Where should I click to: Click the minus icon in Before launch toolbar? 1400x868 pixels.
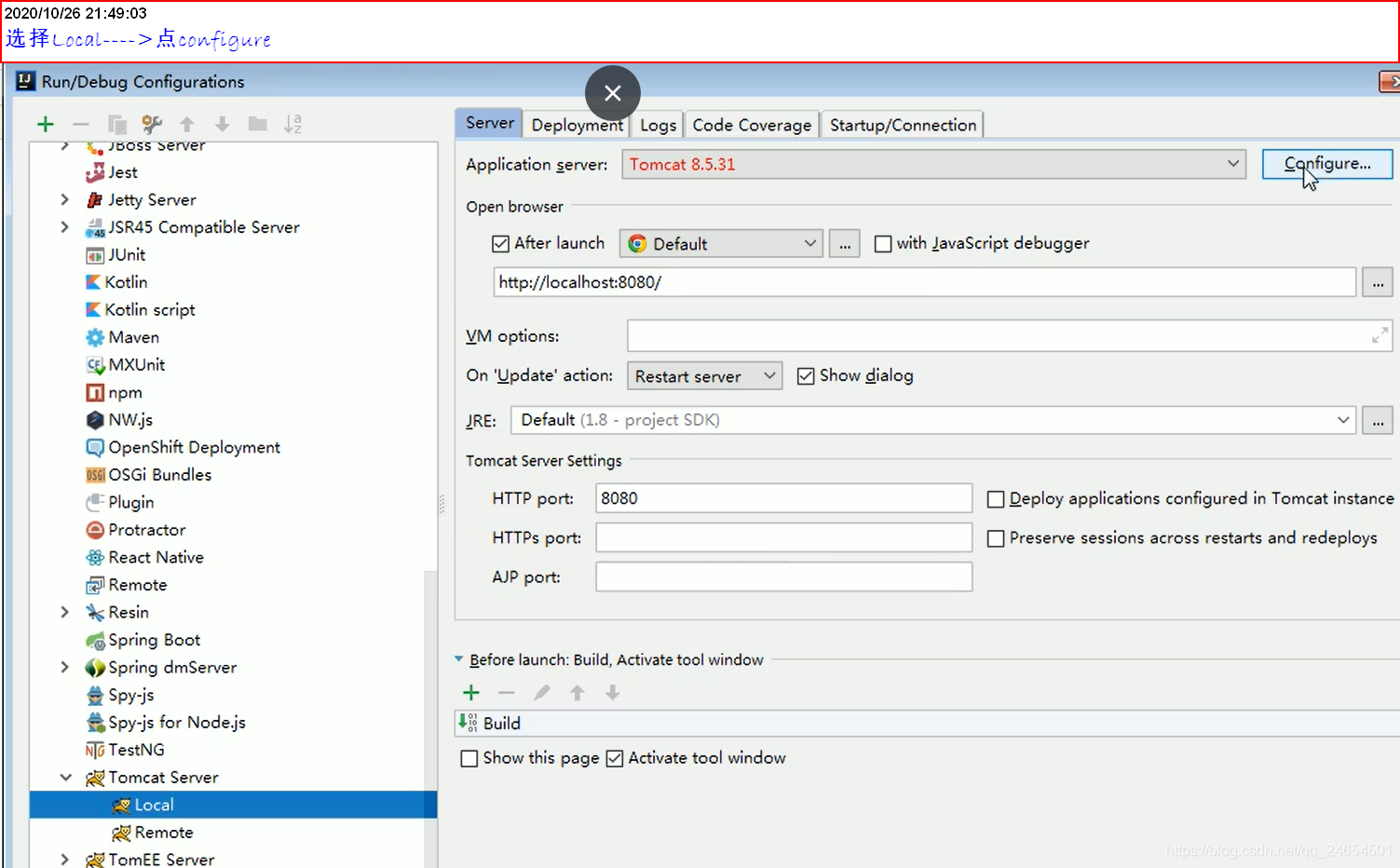(507, 692)
